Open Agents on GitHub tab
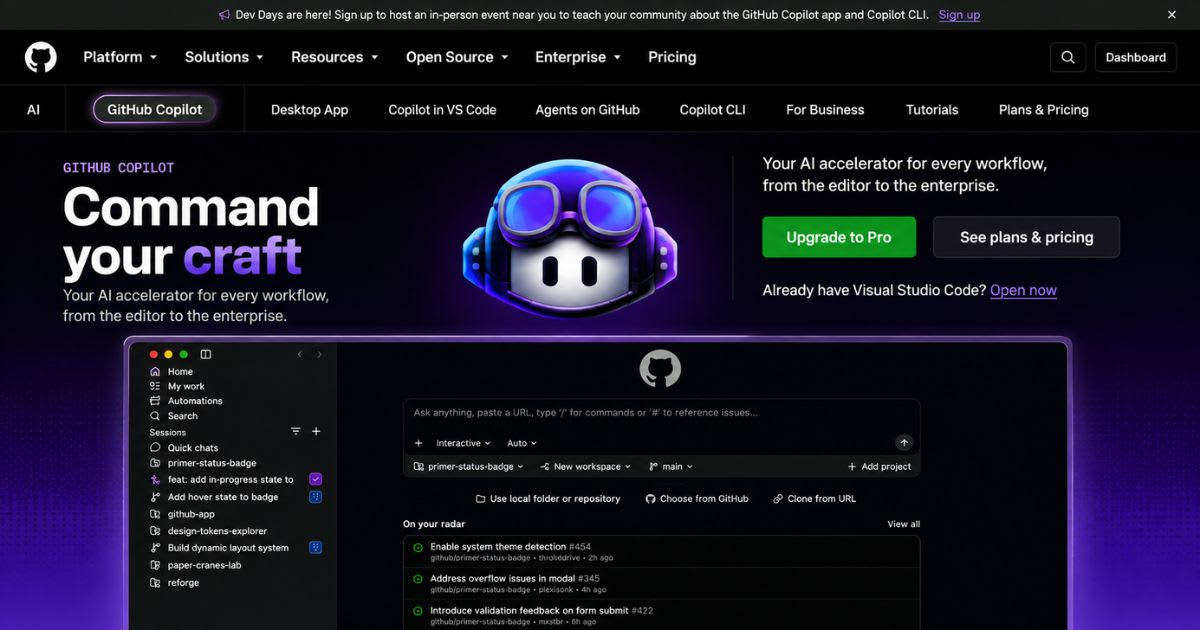This screenshot has width=1200, height=630. 588,110
